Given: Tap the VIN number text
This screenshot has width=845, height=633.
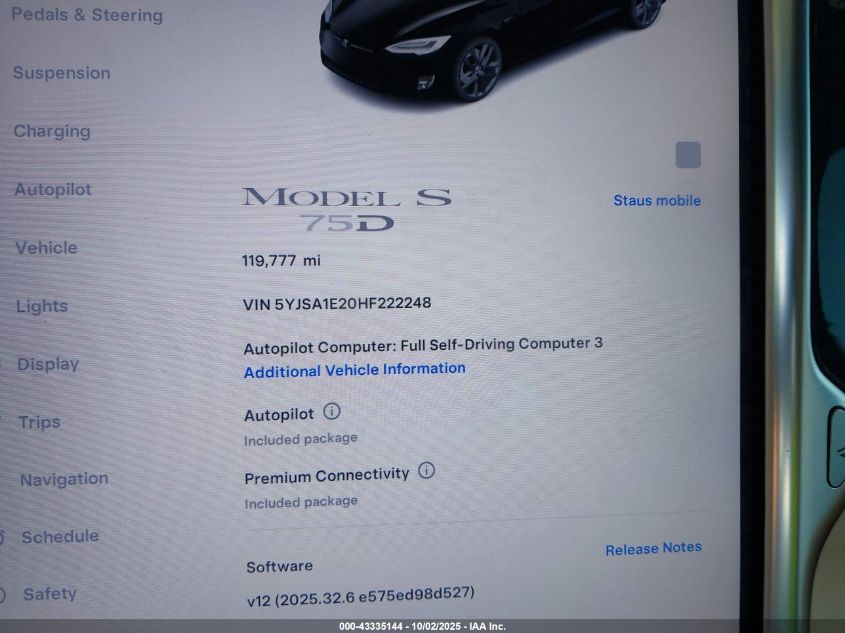Looking at the screenshot, I should (x=337, y=303).
